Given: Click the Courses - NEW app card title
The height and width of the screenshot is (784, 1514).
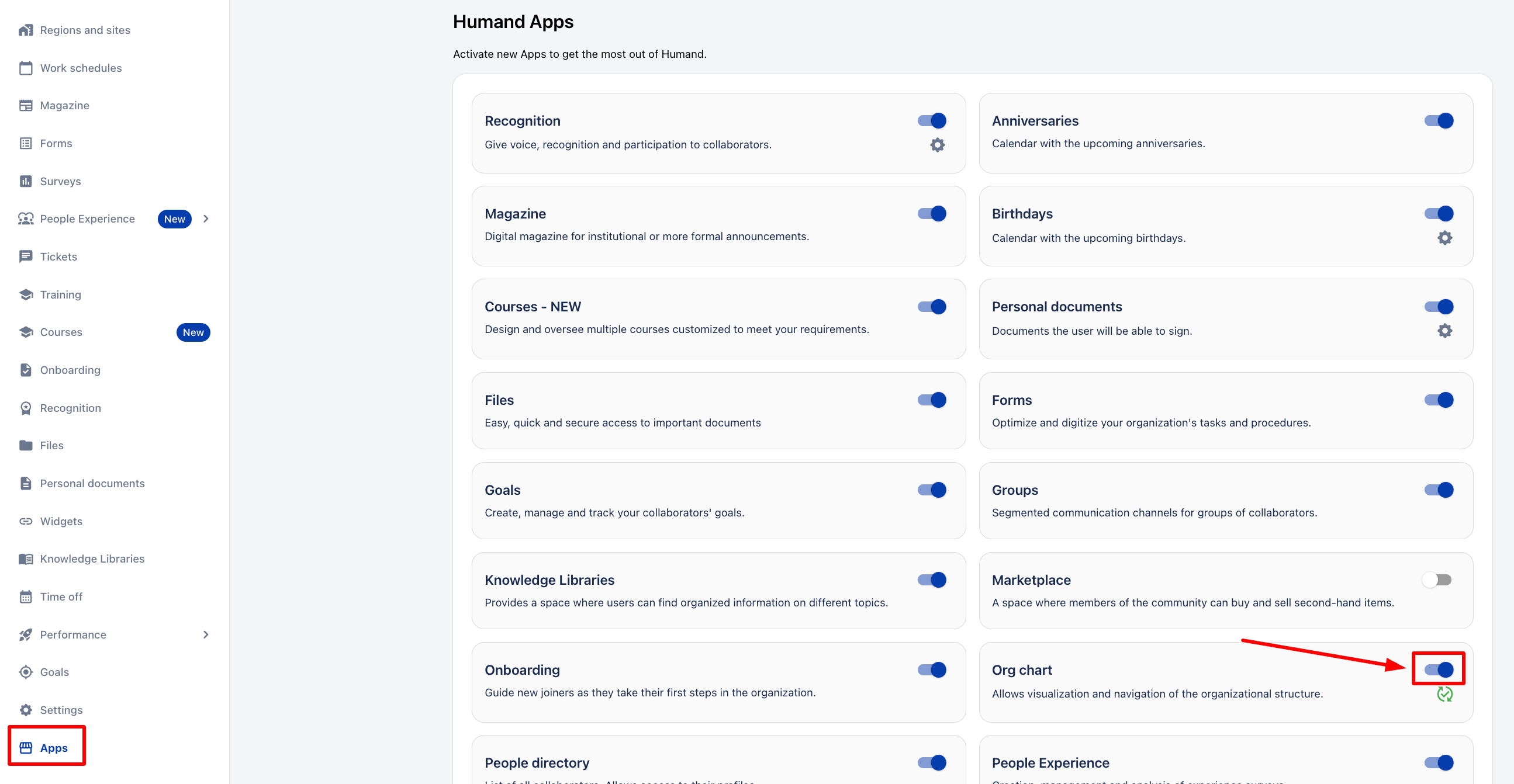Looking at the screenshot, I should (x=533, y=307).
